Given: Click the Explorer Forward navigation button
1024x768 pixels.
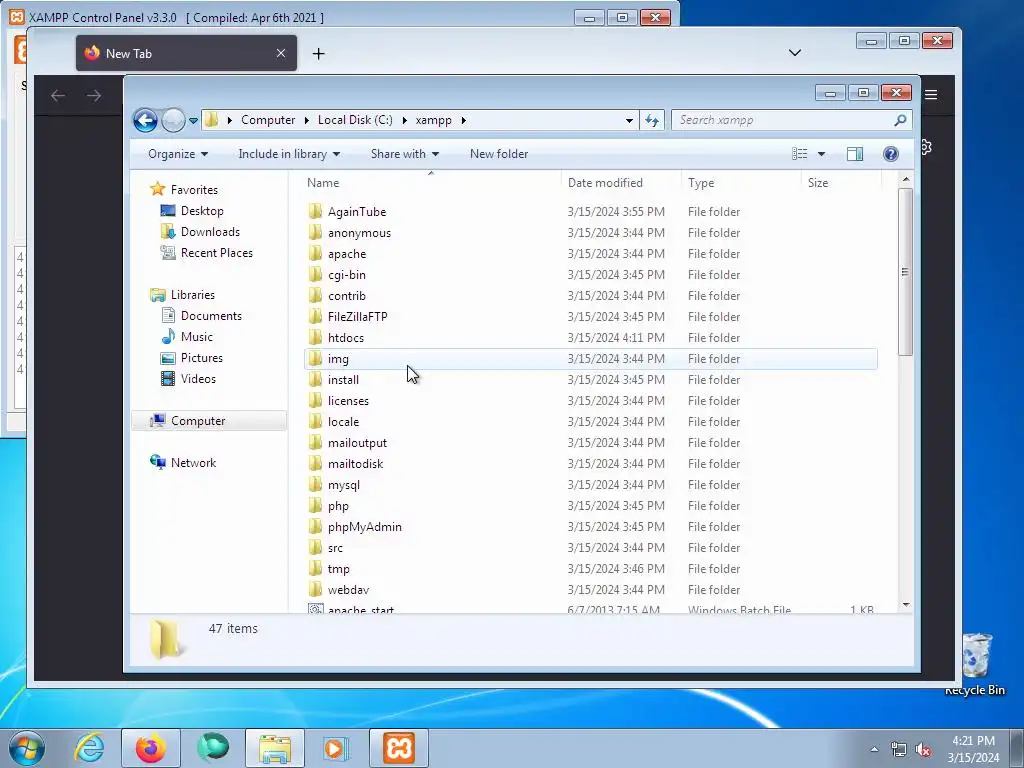Looking at the screenshot, I should click(173, 120).
